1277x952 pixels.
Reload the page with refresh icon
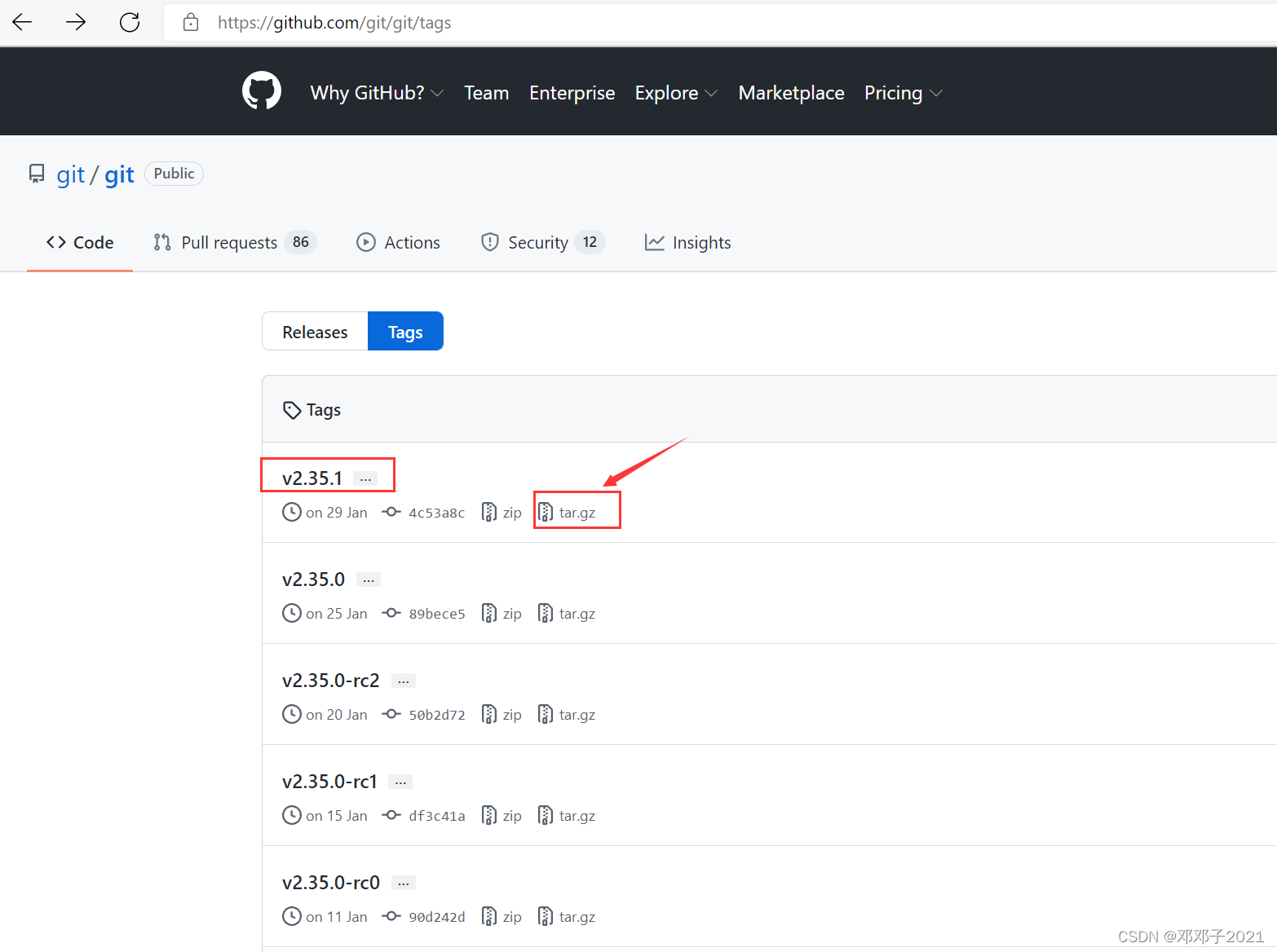point(130,22)
